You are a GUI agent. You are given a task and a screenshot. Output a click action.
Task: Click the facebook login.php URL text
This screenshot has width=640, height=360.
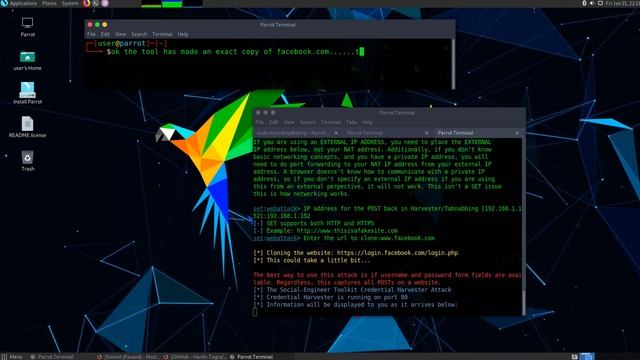[x=397, y=253]
